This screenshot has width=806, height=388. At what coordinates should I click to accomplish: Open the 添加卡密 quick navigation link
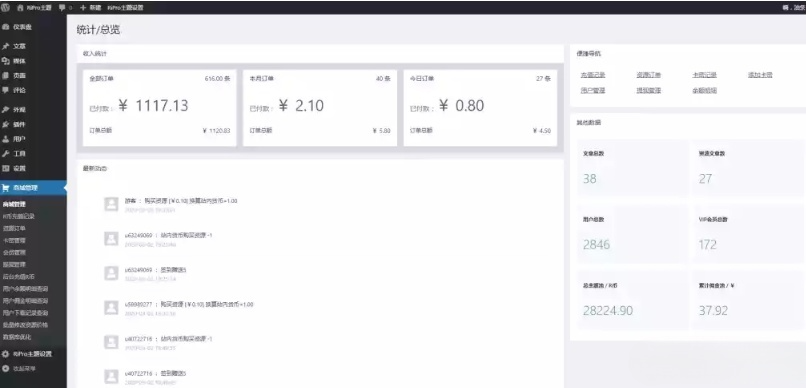760,75
